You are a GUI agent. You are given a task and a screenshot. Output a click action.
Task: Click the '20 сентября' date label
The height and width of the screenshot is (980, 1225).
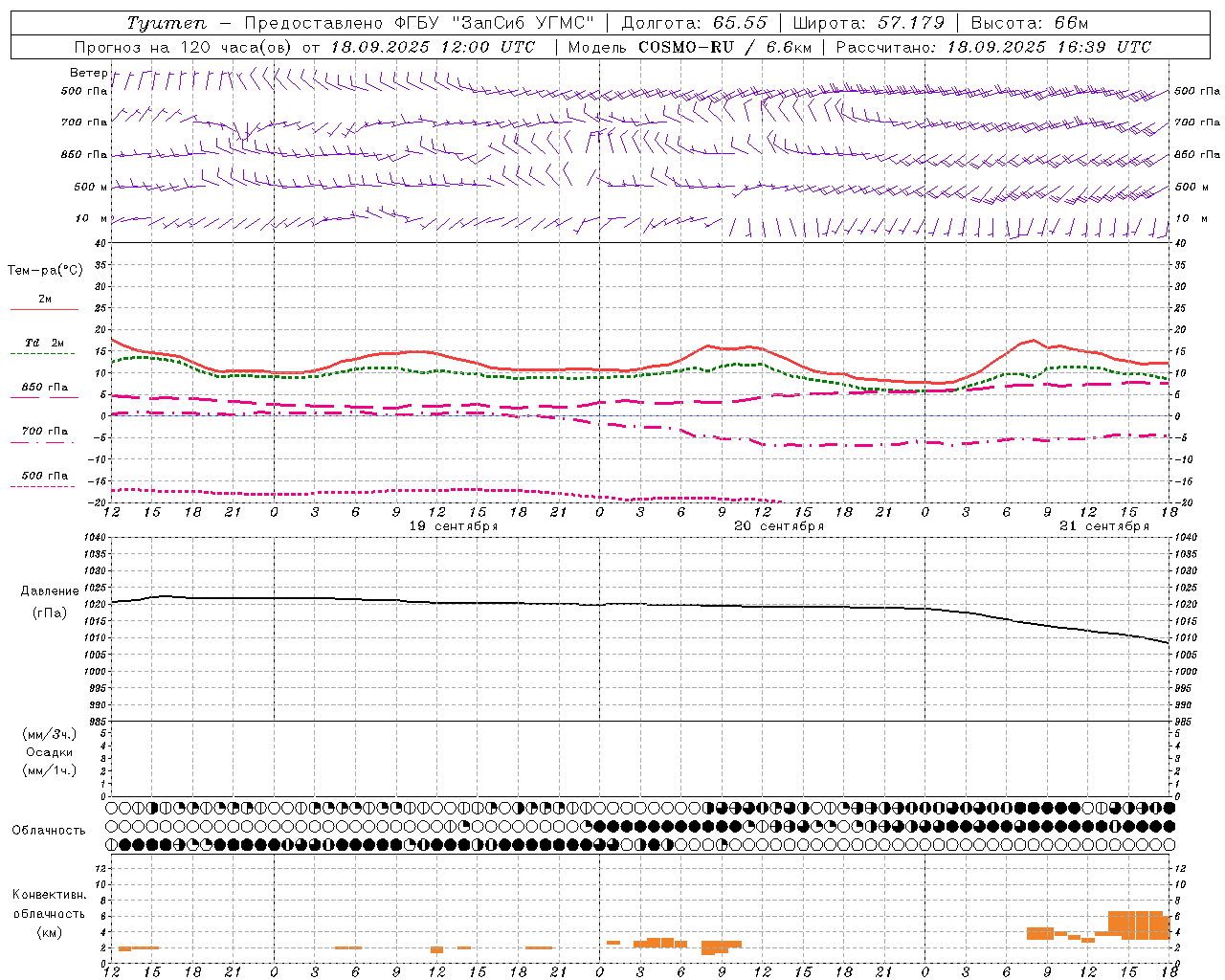(x=779, y=526)
